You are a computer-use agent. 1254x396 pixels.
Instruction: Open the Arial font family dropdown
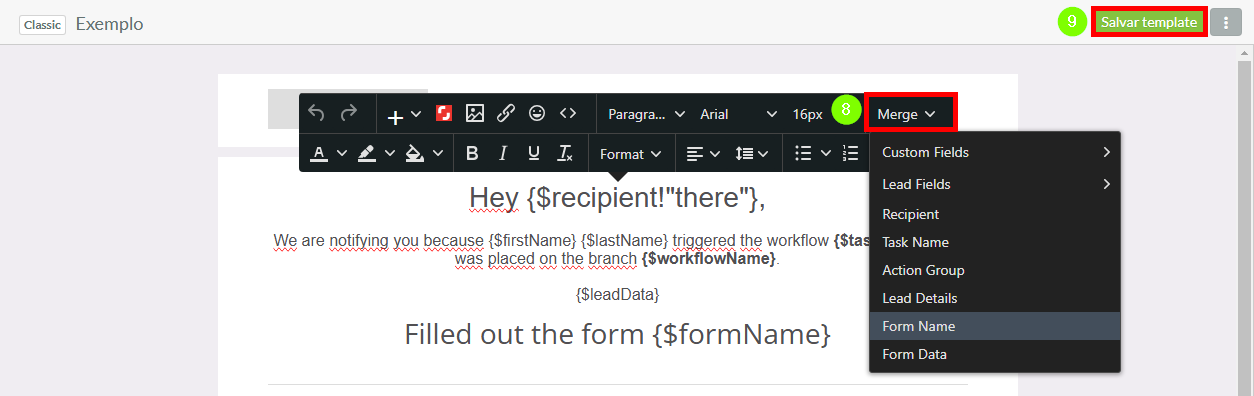pos(738,114)
